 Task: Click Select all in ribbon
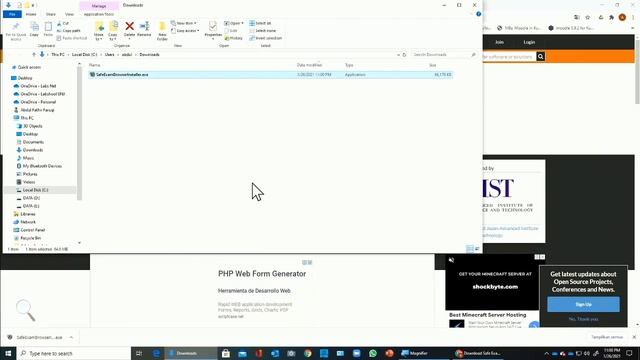tap(260, 23)
